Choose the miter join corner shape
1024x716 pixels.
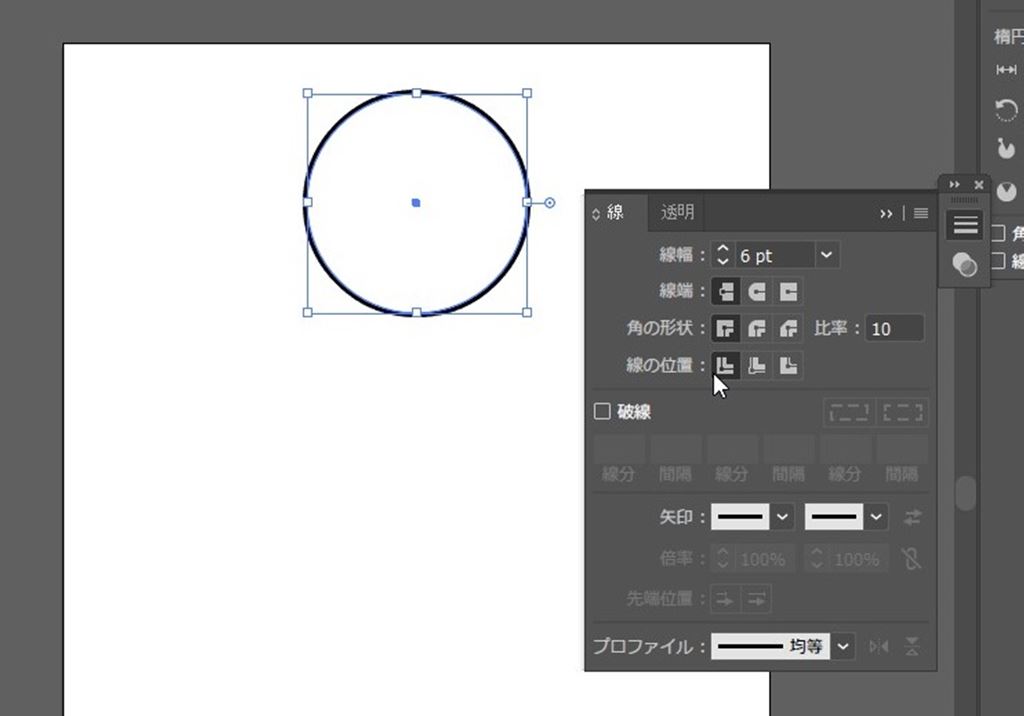[x=726, y=329]
